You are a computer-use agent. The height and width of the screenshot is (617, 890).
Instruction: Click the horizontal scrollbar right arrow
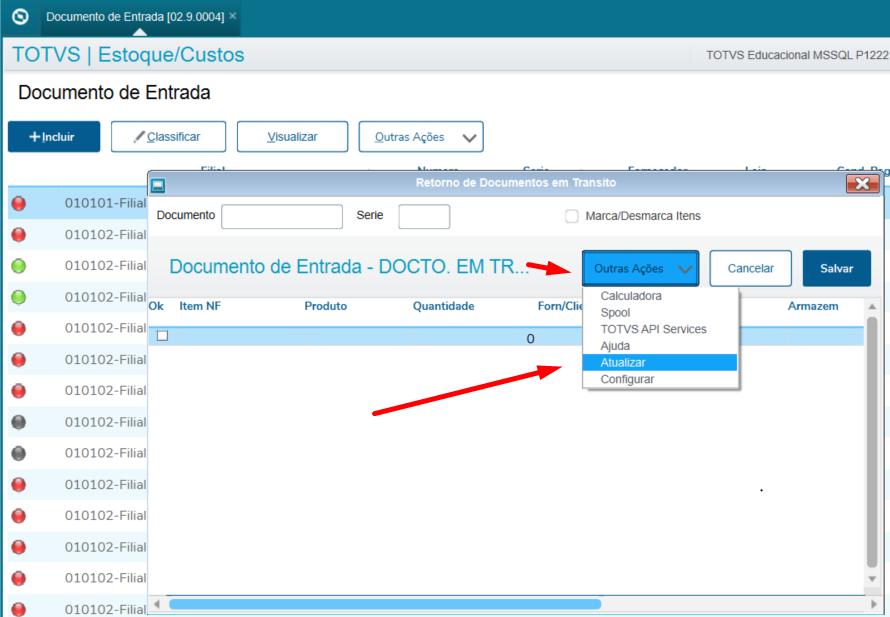click(x=875, y=604)
